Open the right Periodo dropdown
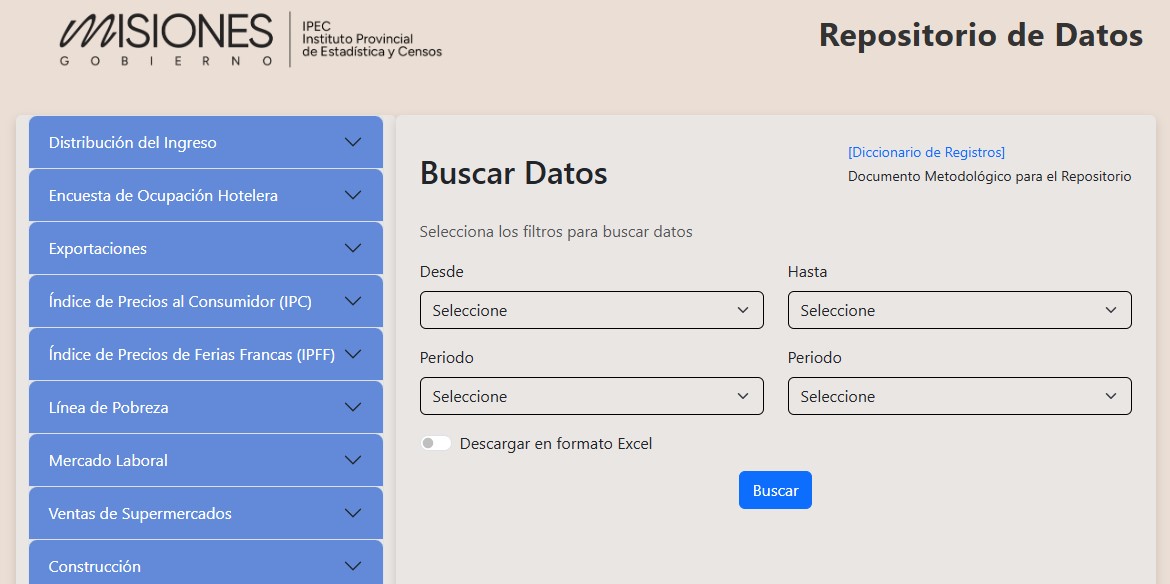Screen dimensions: 1170x584 pyautogui.click(x=959, y=396)
